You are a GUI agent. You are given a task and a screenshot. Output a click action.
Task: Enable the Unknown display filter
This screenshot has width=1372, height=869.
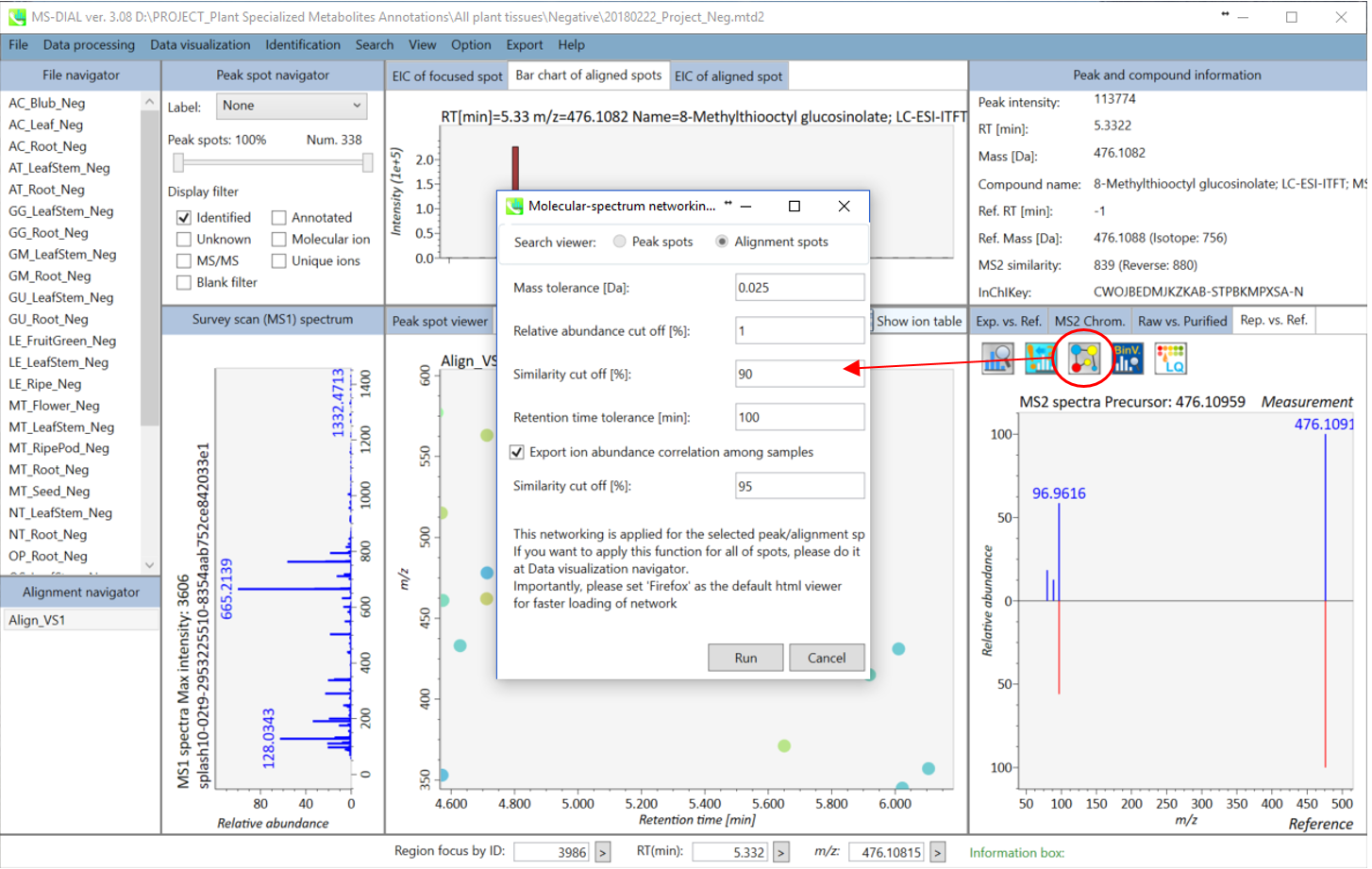184,240
